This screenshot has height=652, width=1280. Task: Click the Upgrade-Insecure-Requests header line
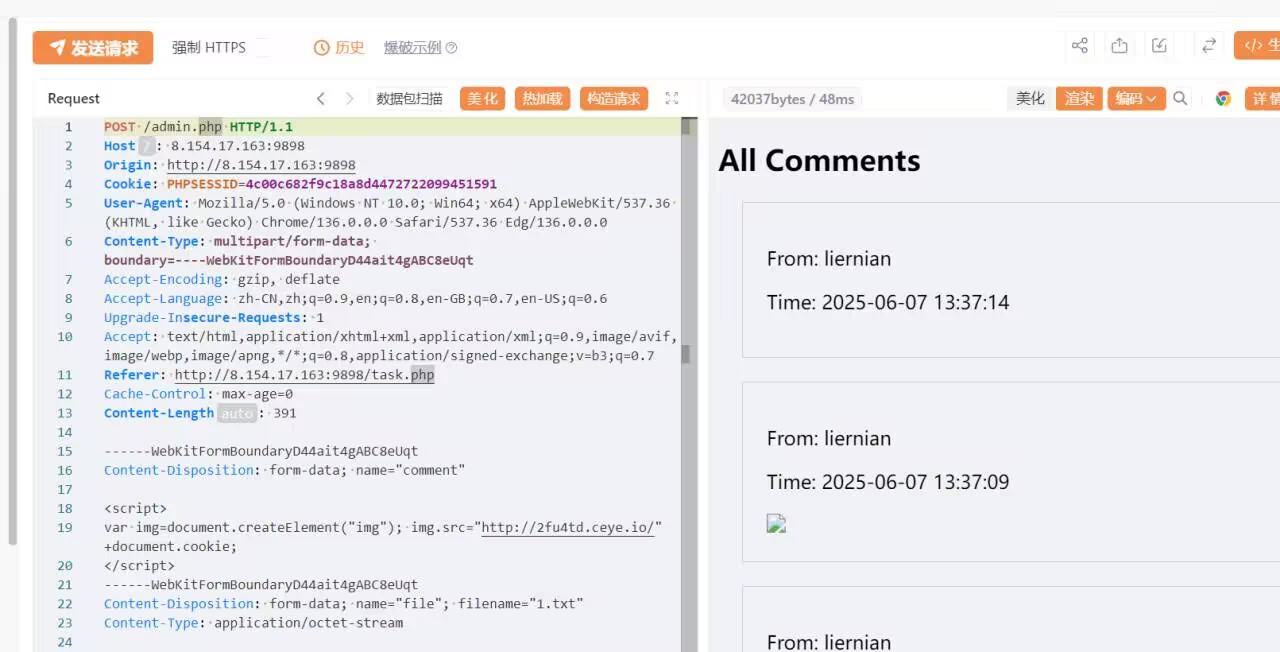tap(214, 318)
